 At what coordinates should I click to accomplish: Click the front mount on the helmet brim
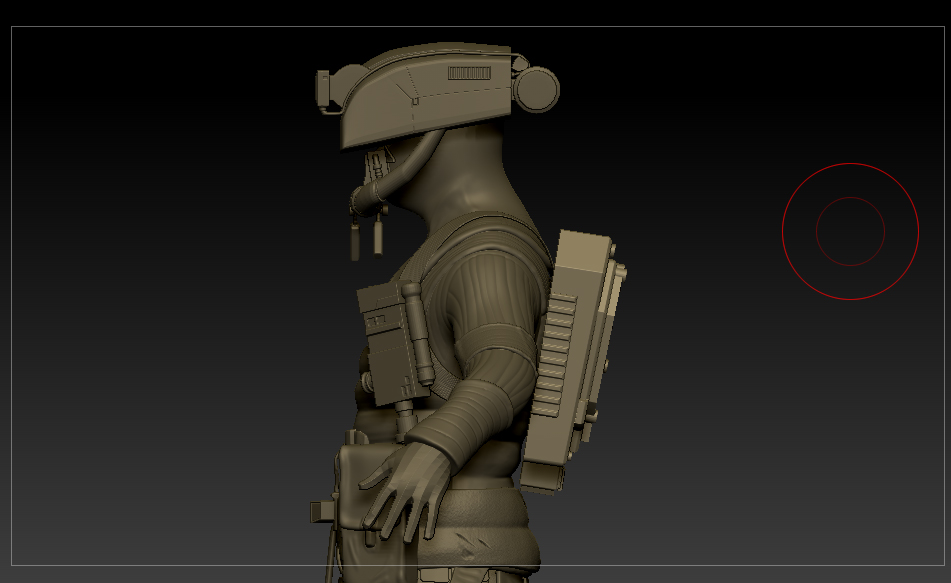[x=324, y=91]
